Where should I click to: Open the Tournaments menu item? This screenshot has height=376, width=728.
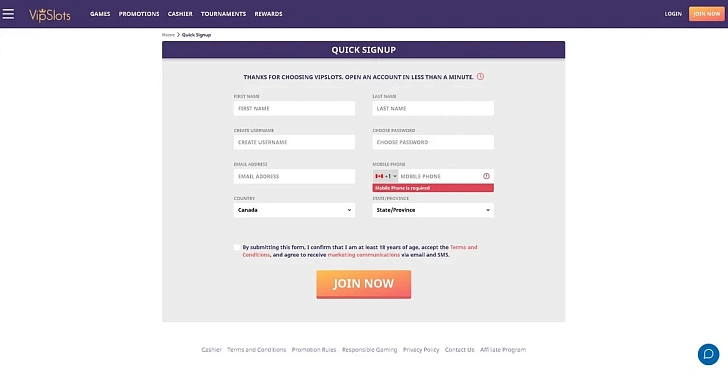223,14
